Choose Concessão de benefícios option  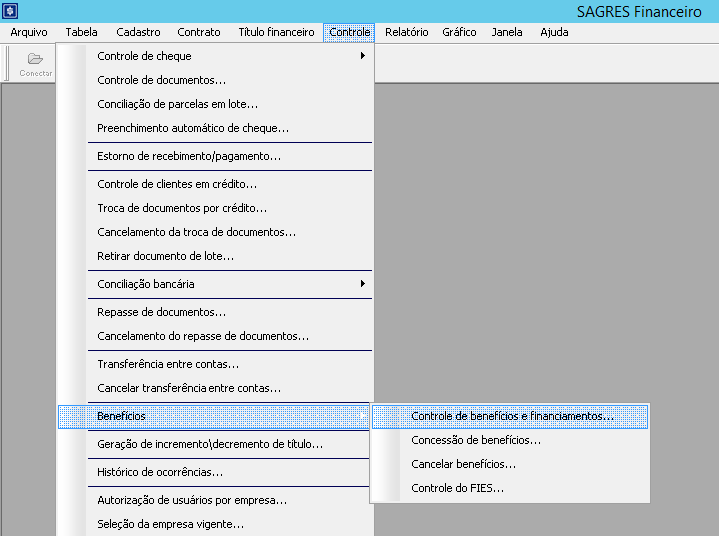point(476,440)
